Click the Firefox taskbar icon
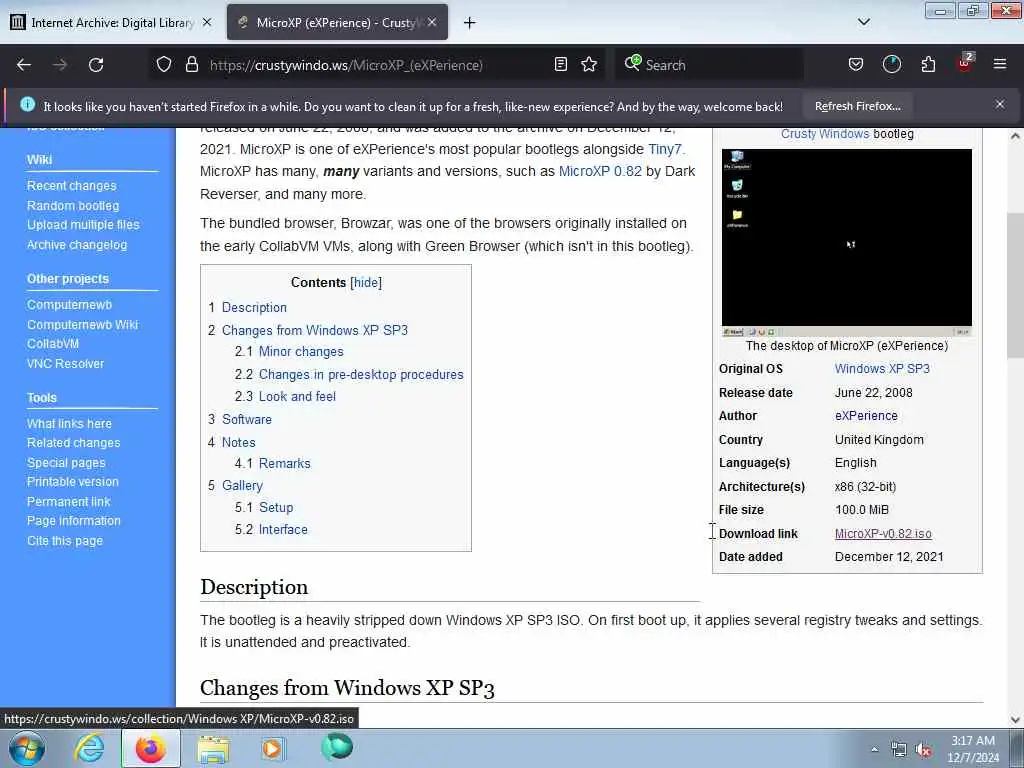Viewport: 1024px width, 768px height. [x=151, y=748]
